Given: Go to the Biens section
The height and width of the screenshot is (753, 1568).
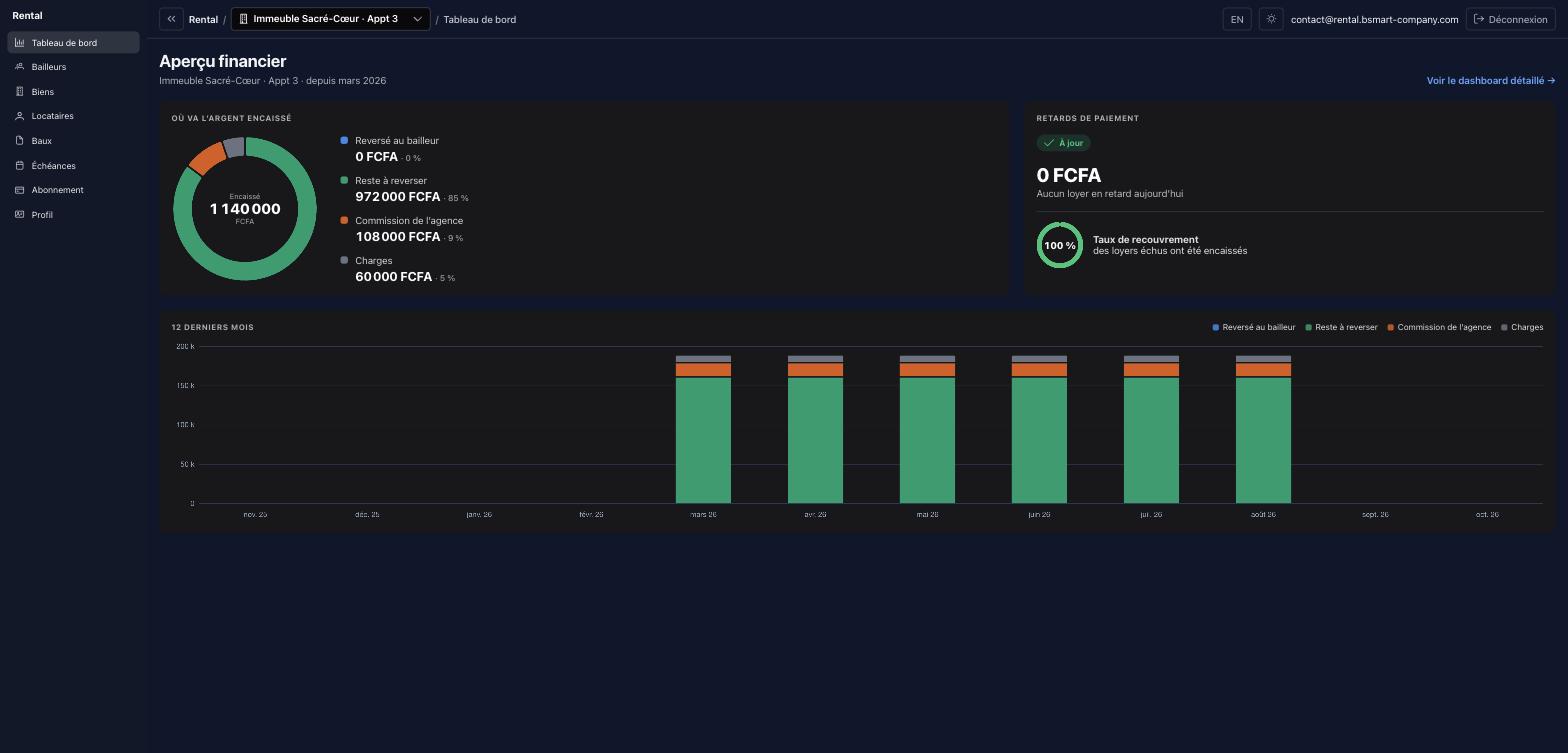Looking at the screenshot, I should [73, 92].
